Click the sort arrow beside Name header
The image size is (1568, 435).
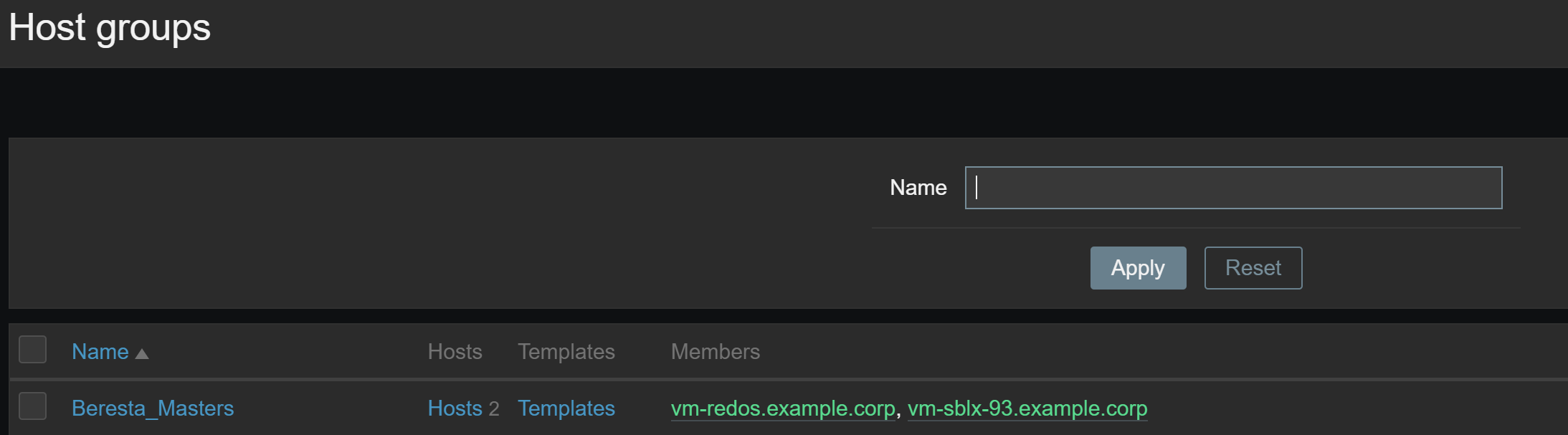(142, 353)
